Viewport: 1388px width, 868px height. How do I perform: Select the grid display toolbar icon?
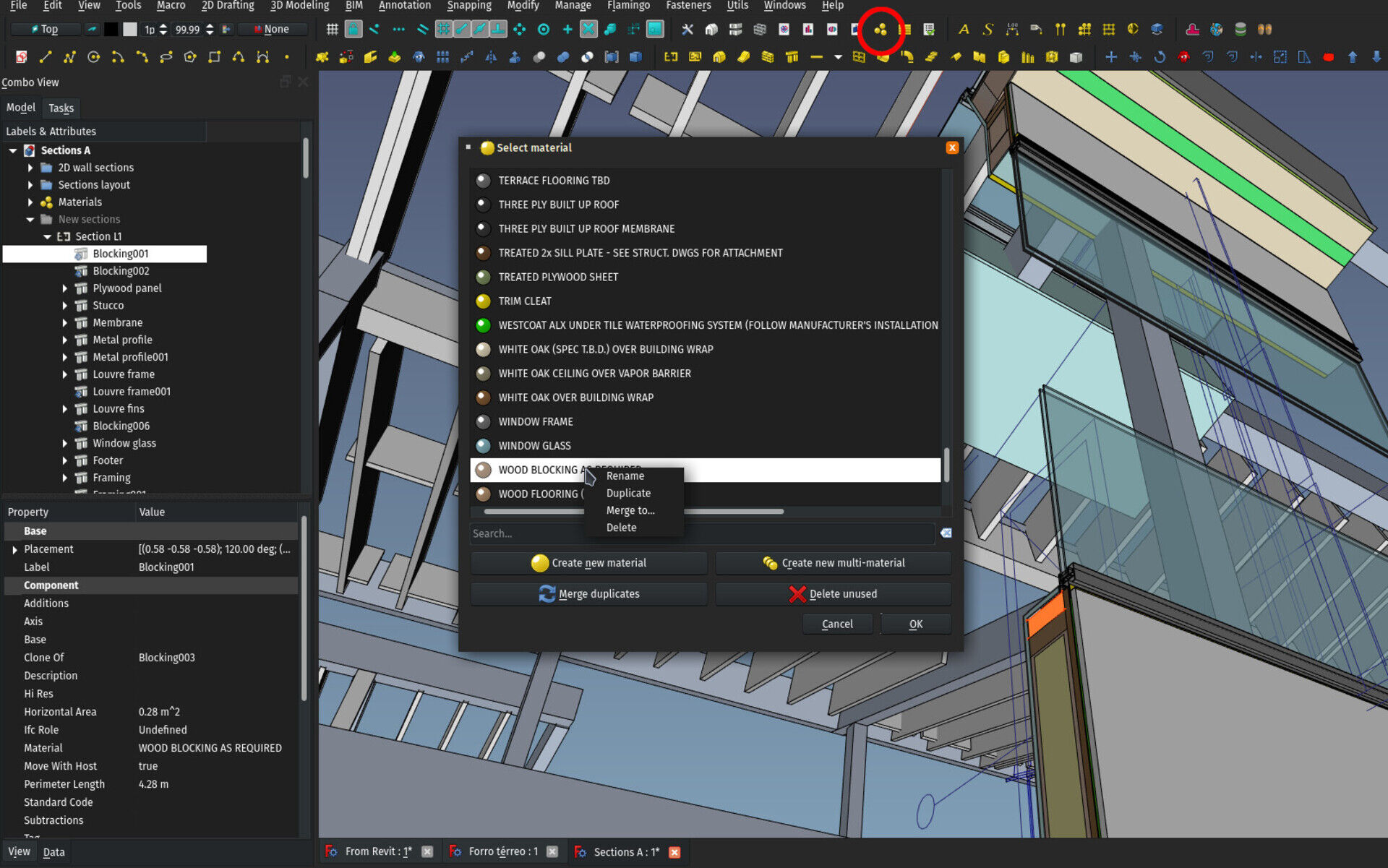coord(334,30)
